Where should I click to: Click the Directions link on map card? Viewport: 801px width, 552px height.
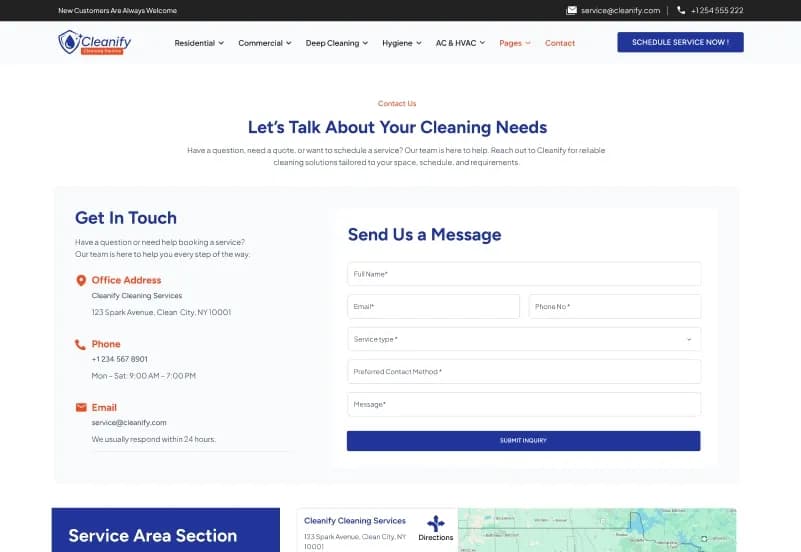[436, 538]
